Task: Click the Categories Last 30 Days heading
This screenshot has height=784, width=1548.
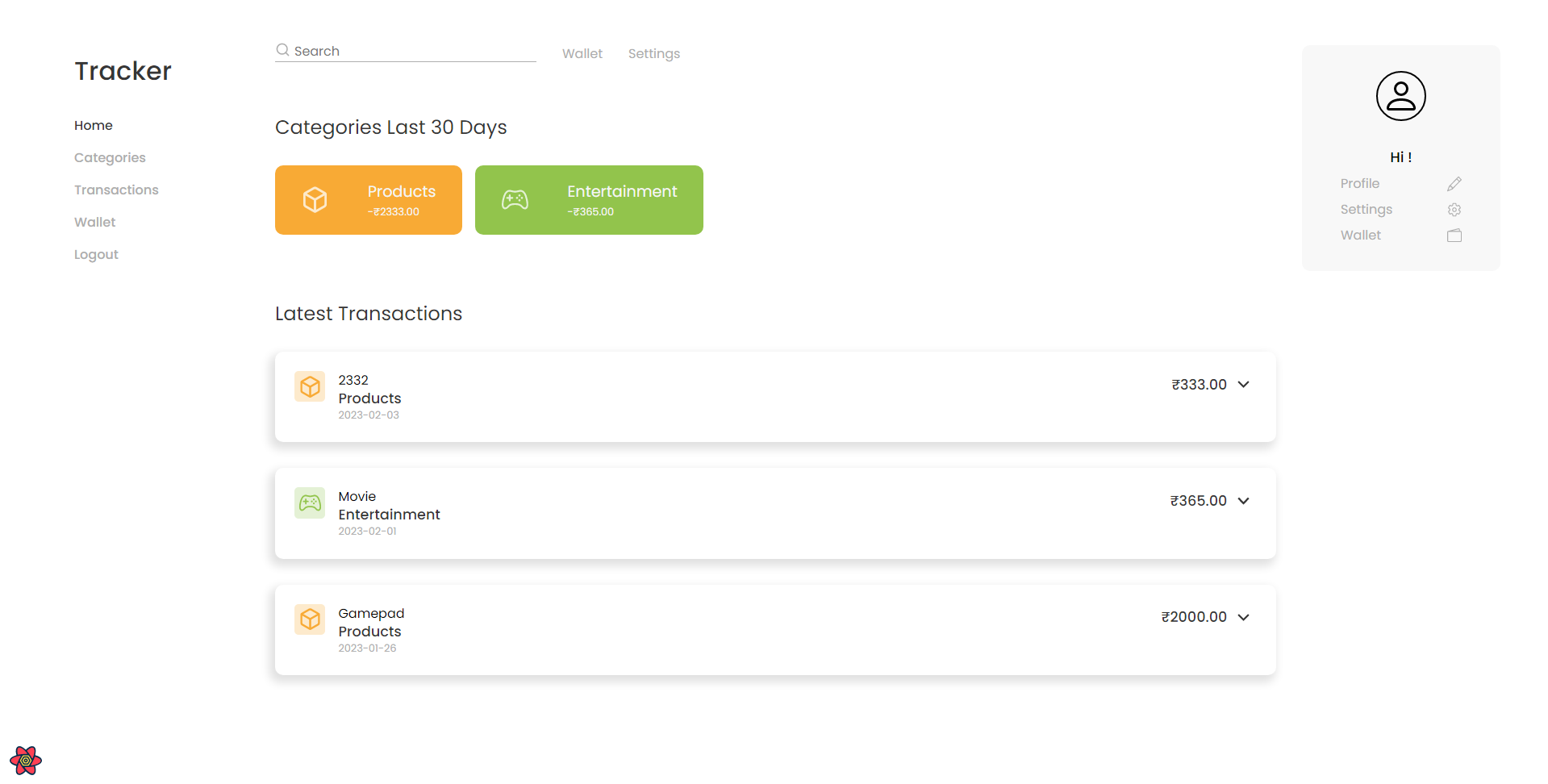Action: point(391,127)
